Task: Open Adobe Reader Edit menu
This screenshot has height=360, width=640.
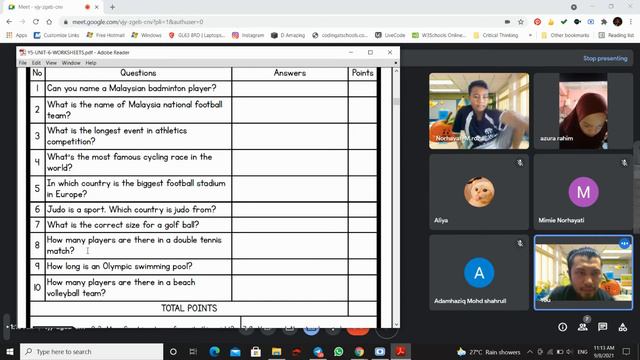Action: click(36, 63)
